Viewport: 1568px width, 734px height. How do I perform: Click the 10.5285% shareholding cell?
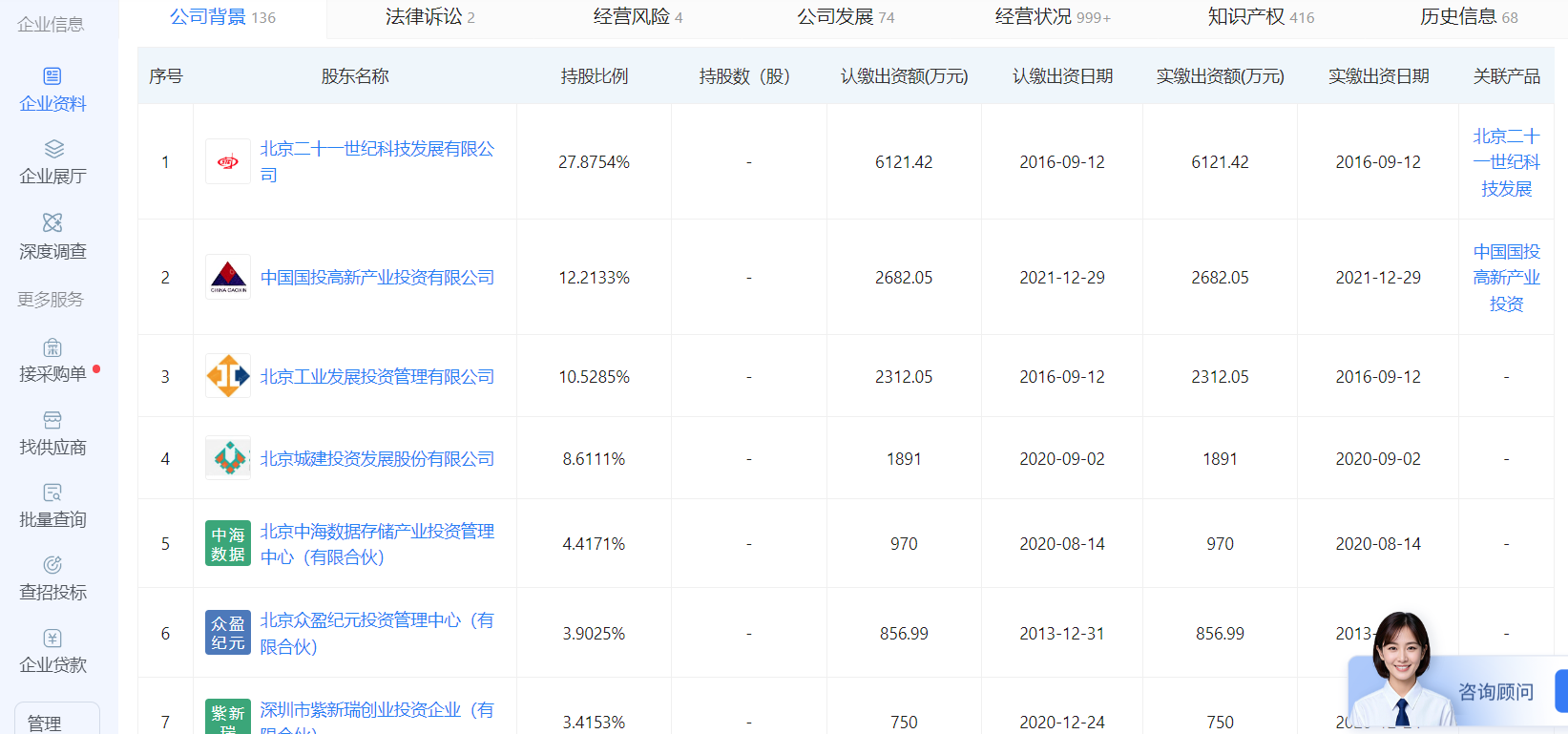(594, 377)
